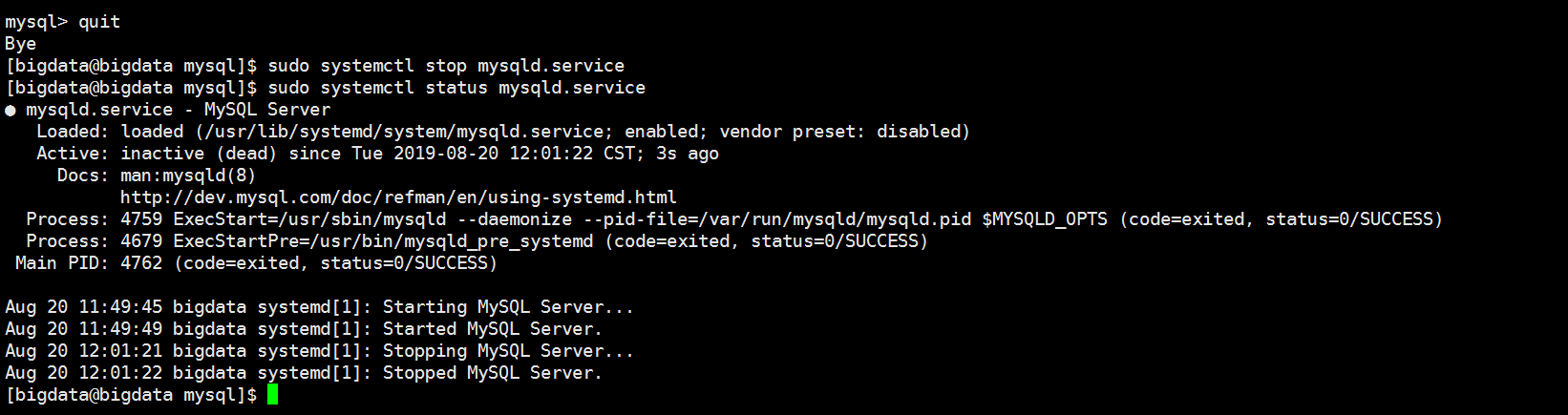The image size is (1568, 415).
Task: Click the service status bullet dot
Action: [x=11, y=110]
